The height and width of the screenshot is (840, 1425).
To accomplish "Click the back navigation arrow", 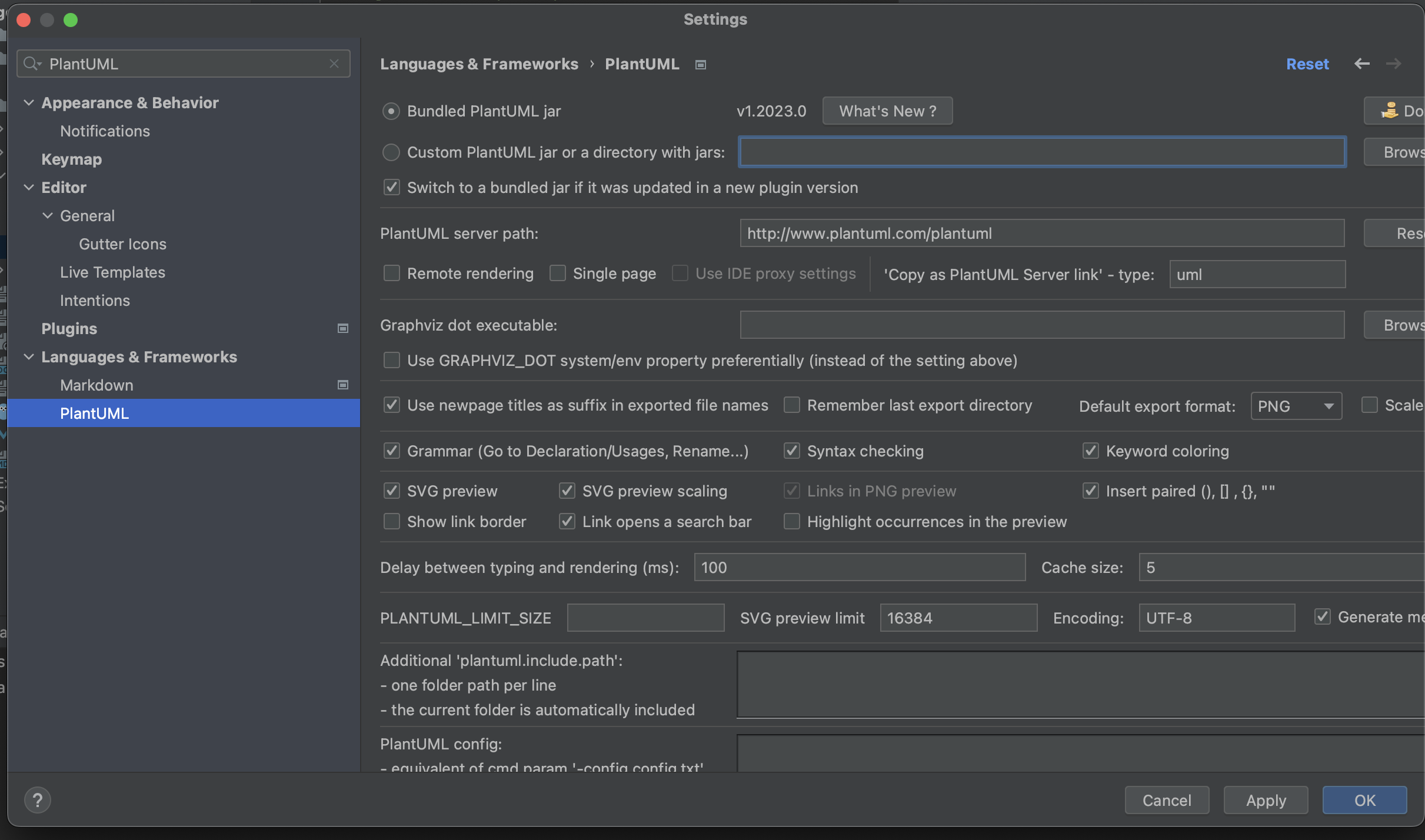I will click(1361, 64).
